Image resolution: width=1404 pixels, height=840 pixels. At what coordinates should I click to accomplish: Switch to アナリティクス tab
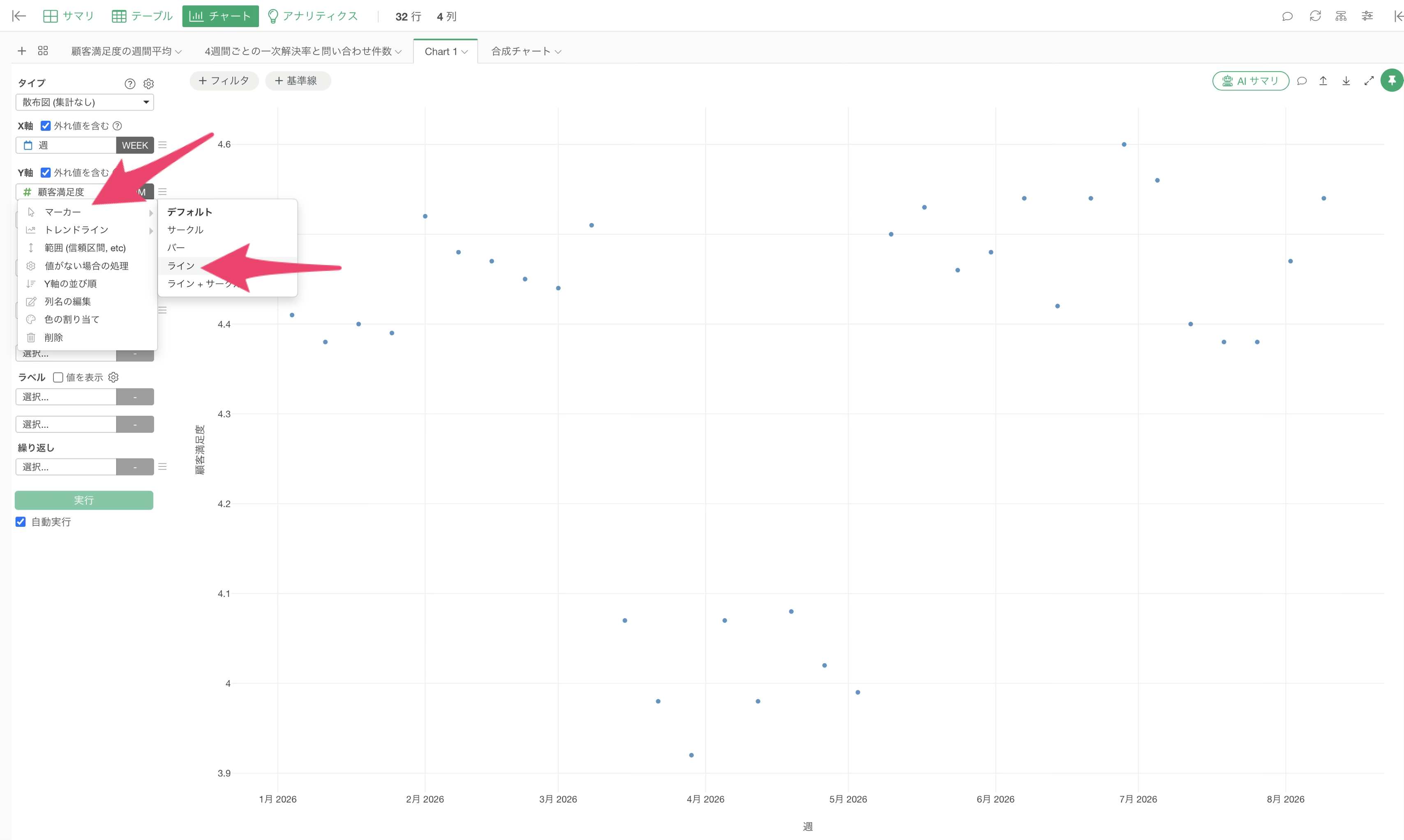(x=312, y=16)
